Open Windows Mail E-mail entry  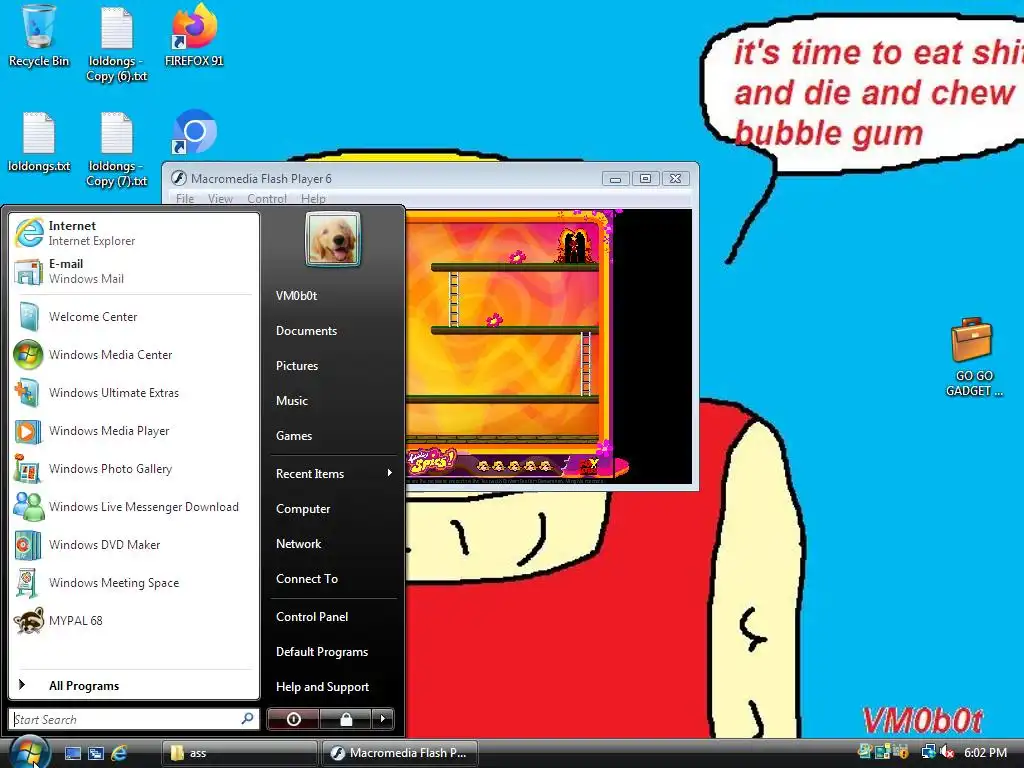(x=134, y=271)
